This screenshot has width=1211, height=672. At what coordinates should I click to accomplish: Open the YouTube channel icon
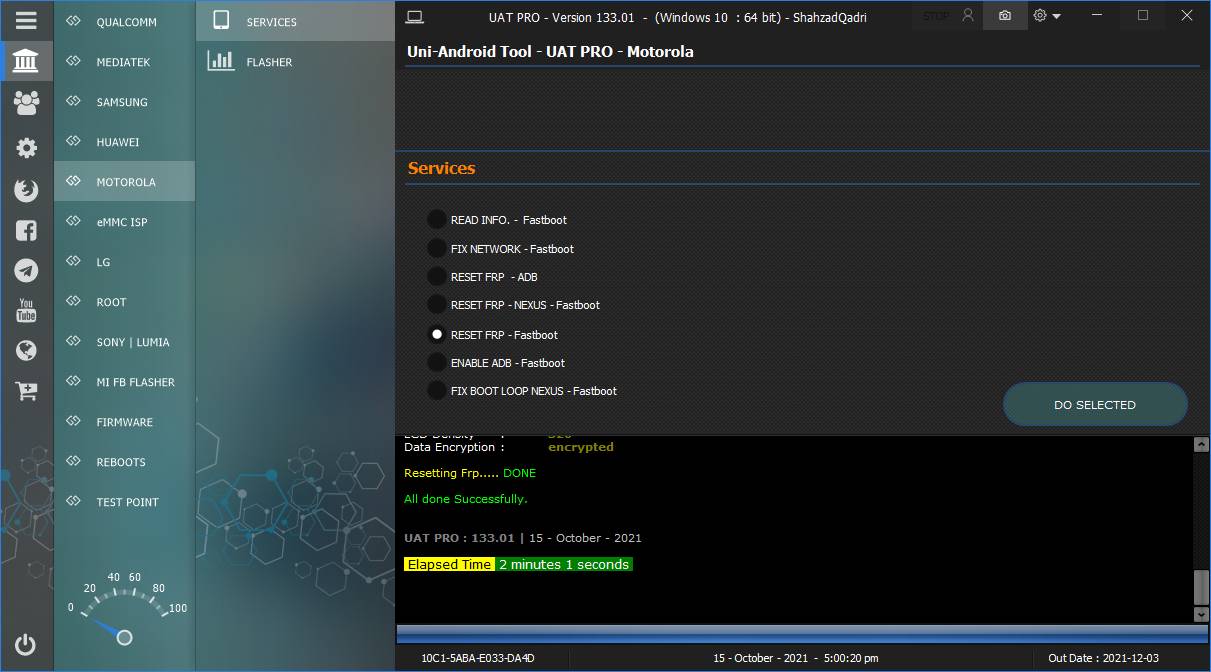(27, 310)
